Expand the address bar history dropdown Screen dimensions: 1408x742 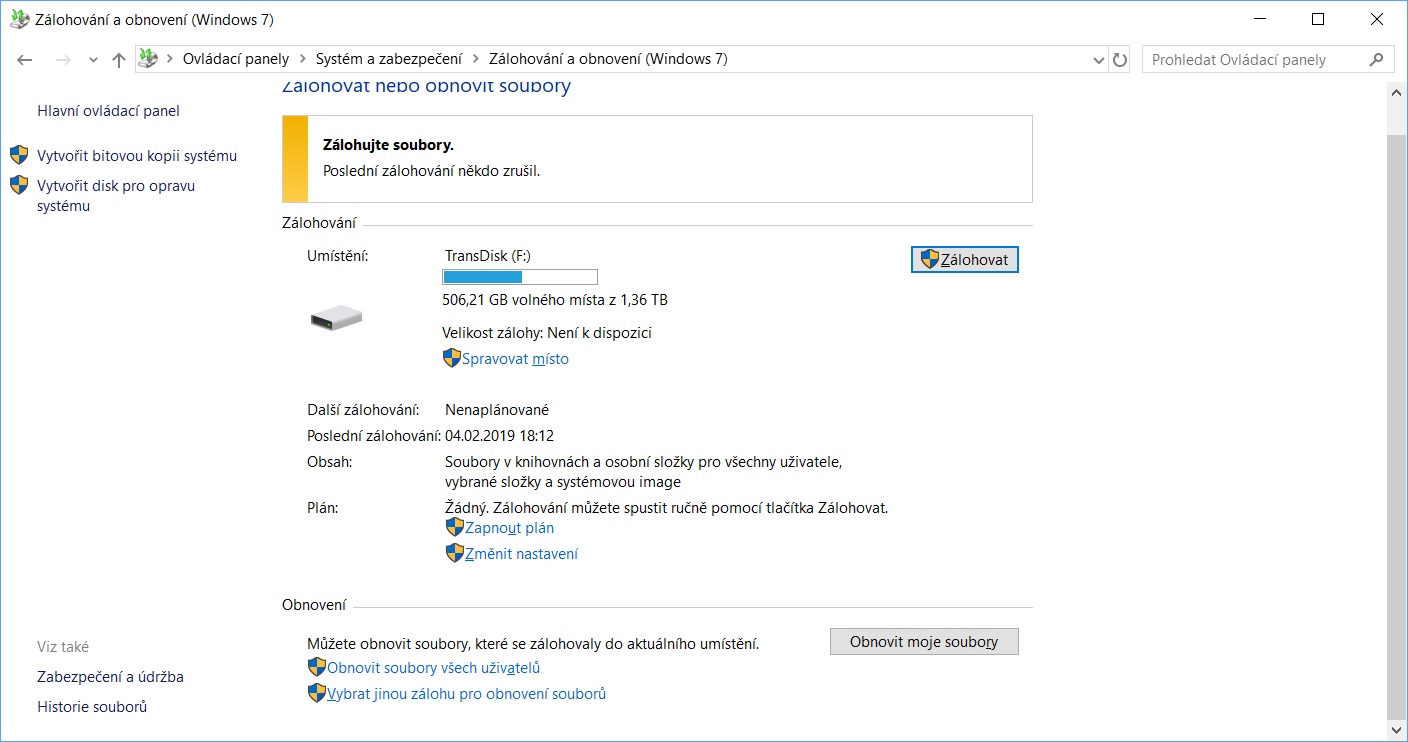(x=1100, y=60)
